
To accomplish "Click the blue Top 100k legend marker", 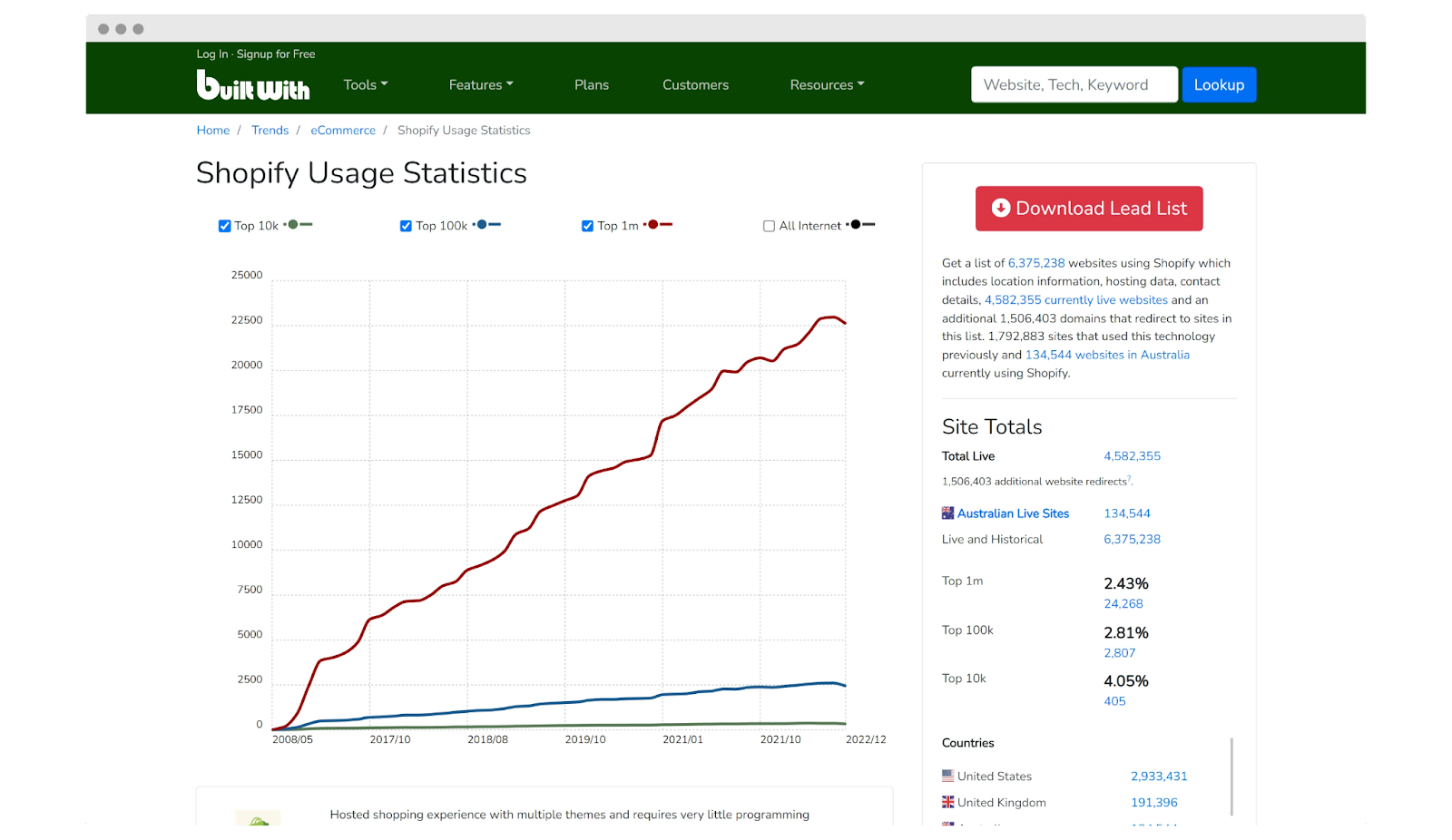I will coord(487,225).
